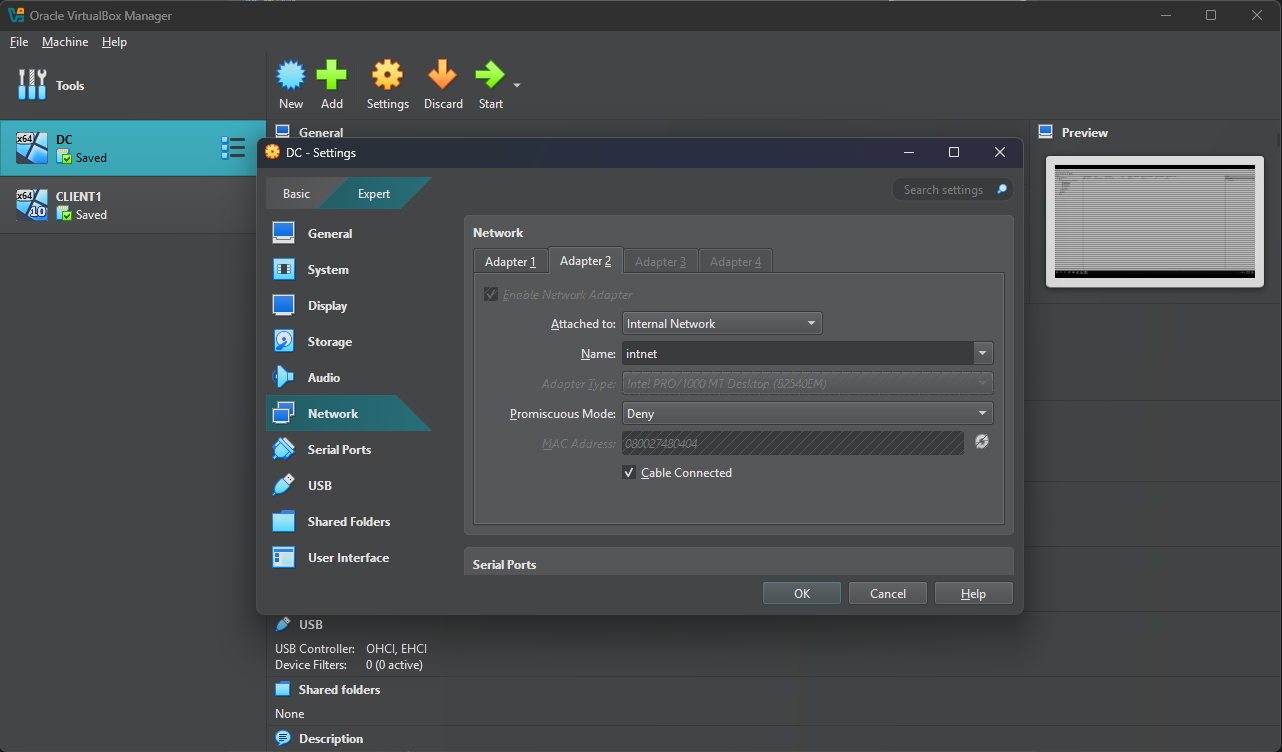Click the regenerate MAC address icon

coord(982,442)
